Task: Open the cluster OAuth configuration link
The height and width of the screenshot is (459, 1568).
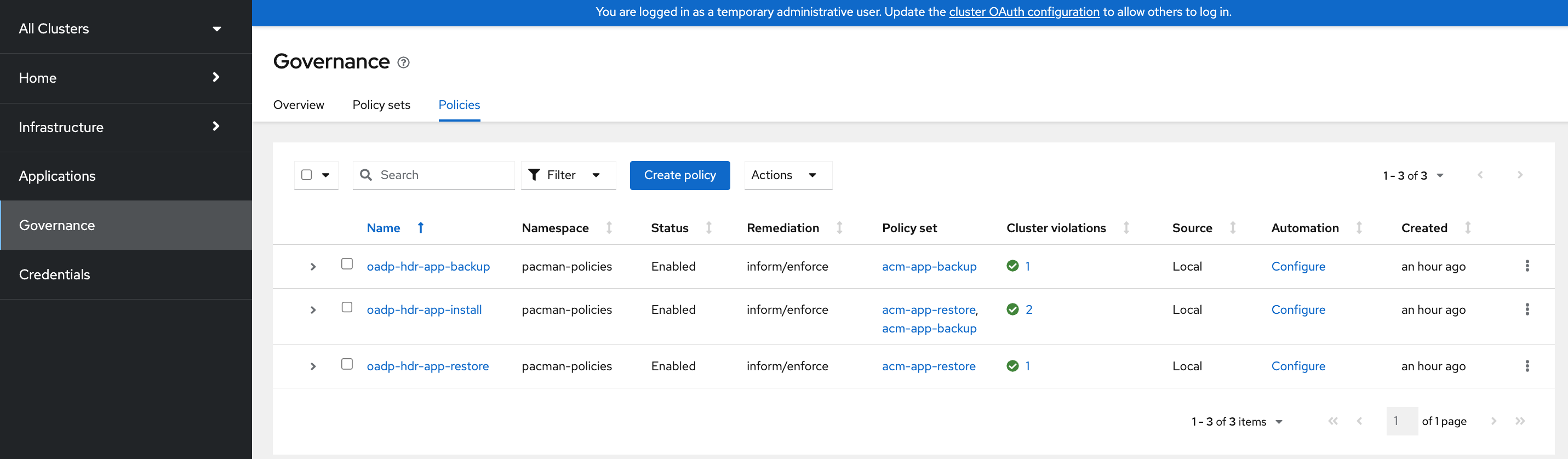Action: 1024,12
